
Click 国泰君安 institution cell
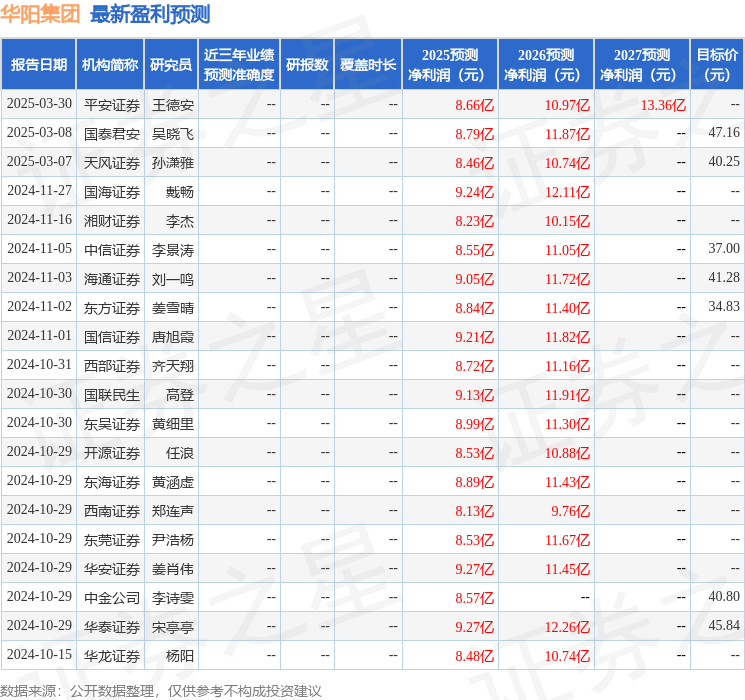coord(112,134)
